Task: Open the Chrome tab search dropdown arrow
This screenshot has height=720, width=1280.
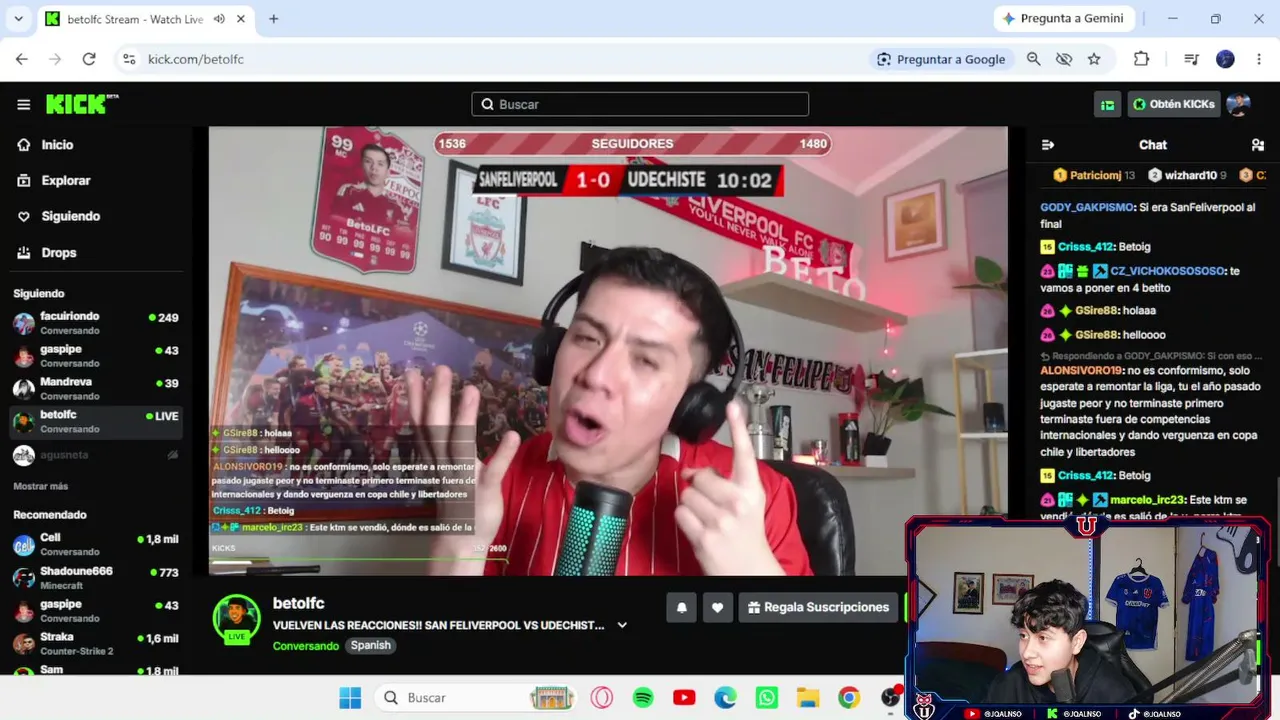Action: click(x=18, y=19)
